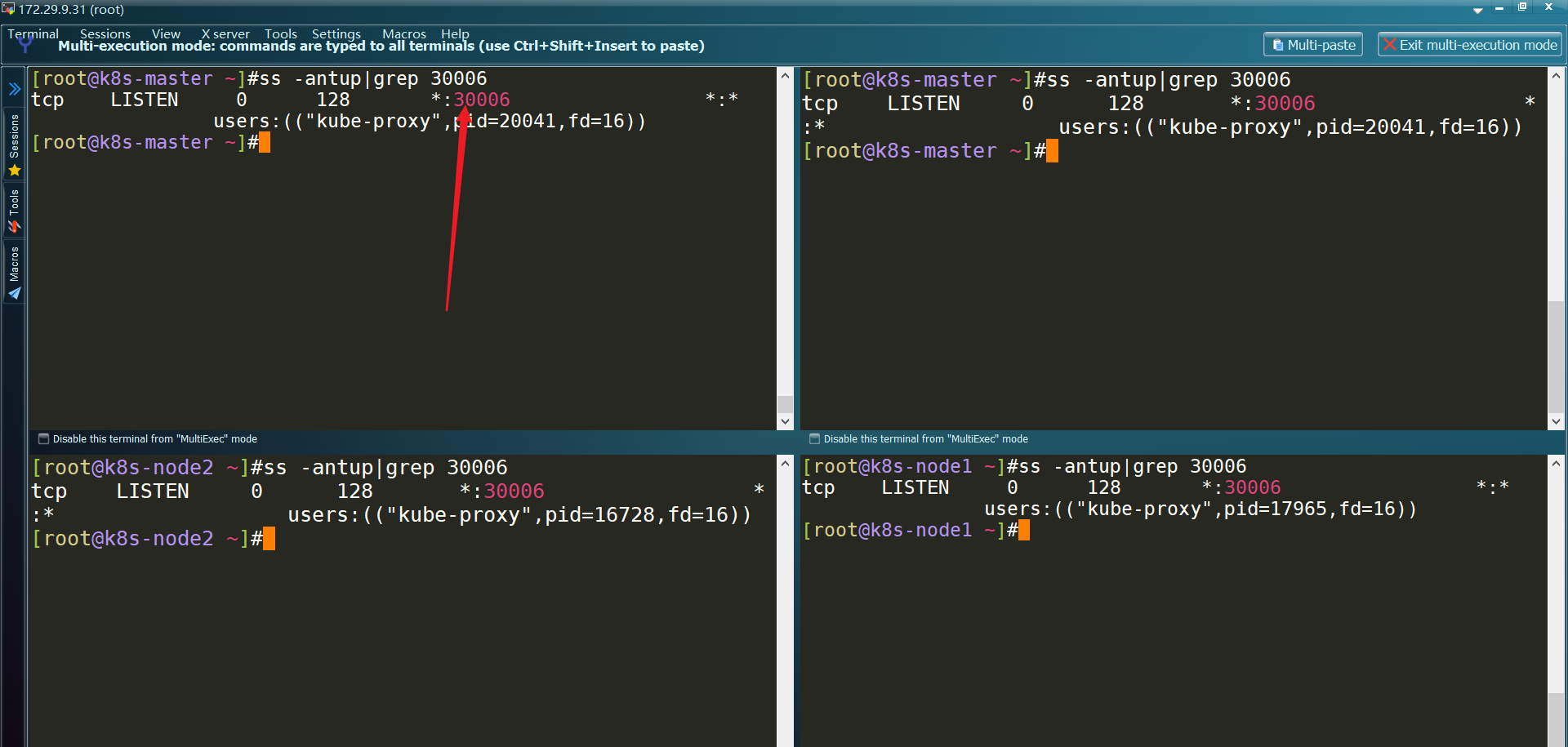The image size is (1568, 747).
Task: Click the cursor in top-right k8s-master prompt
Action: [1052, 151]
